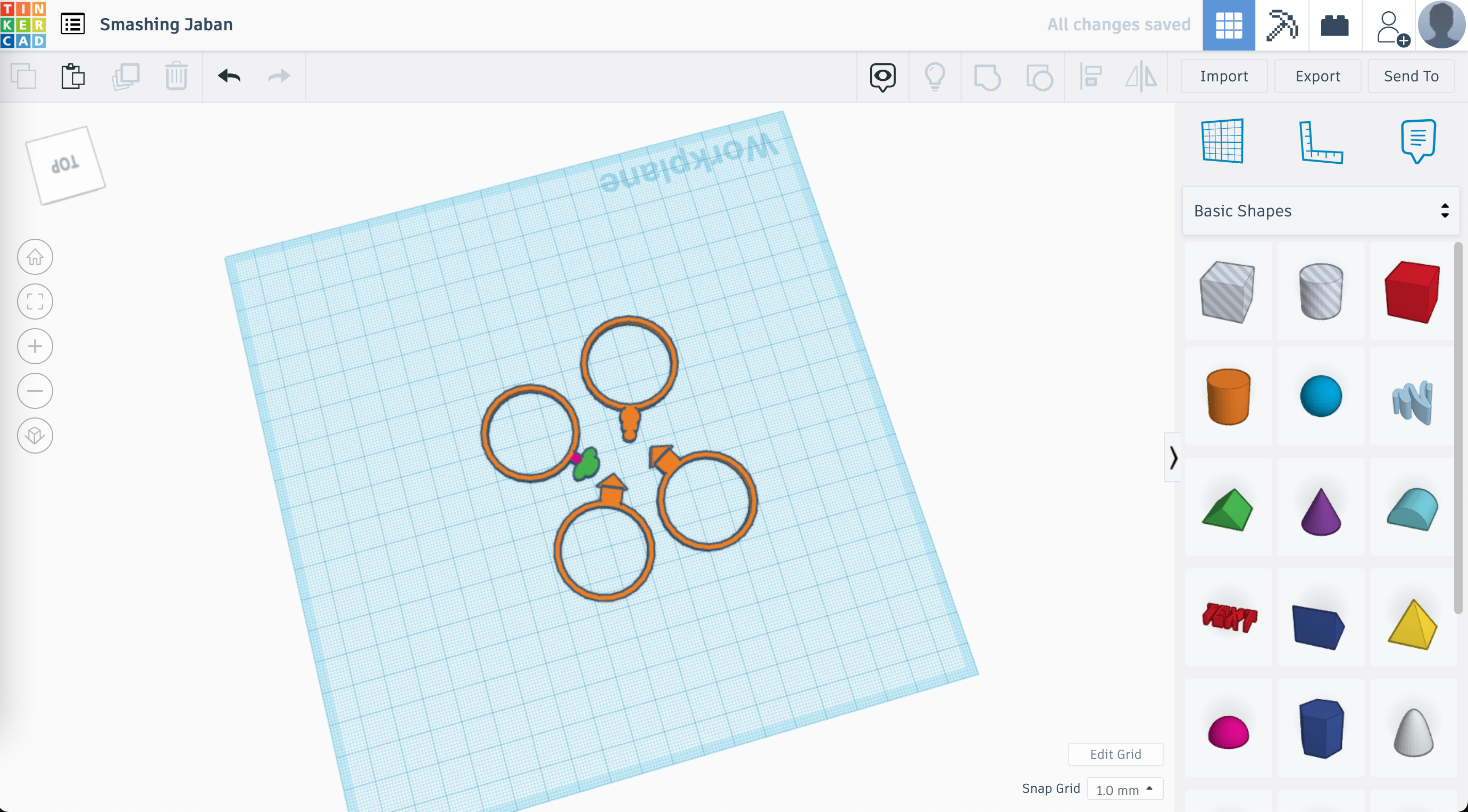1468x812 pixels.
Task: Click the Edit Grid button
Action: tap(1115, 754)
